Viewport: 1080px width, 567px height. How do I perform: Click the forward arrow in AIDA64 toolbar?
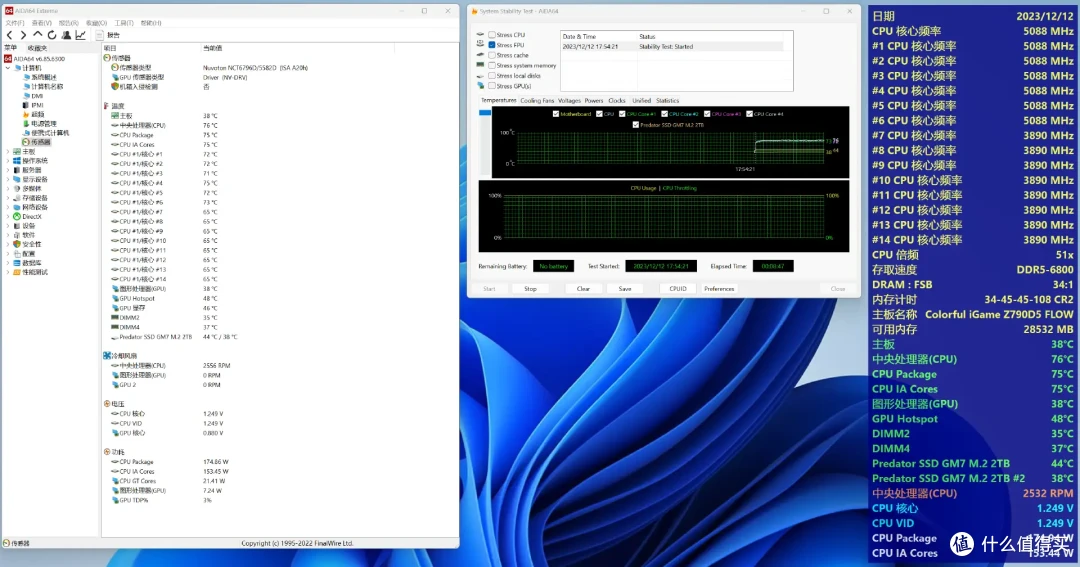click(x=23, y=34)
